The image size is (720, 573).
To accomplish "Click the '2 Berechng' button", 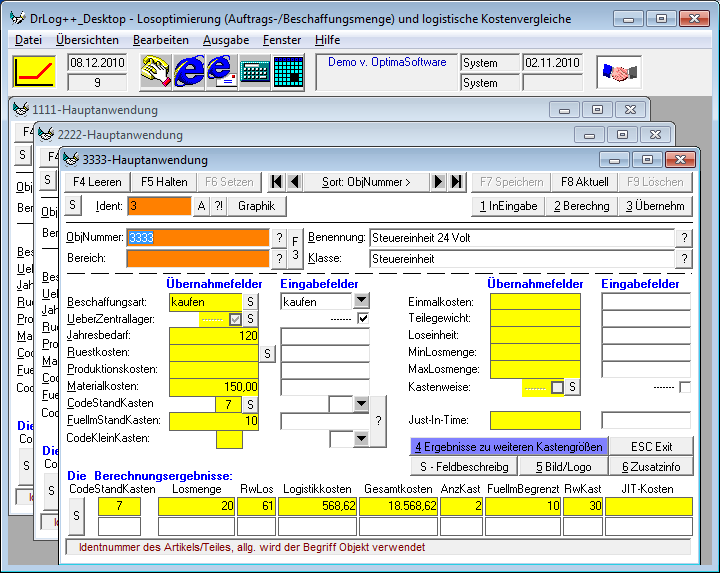I will [x=579, y=206].
